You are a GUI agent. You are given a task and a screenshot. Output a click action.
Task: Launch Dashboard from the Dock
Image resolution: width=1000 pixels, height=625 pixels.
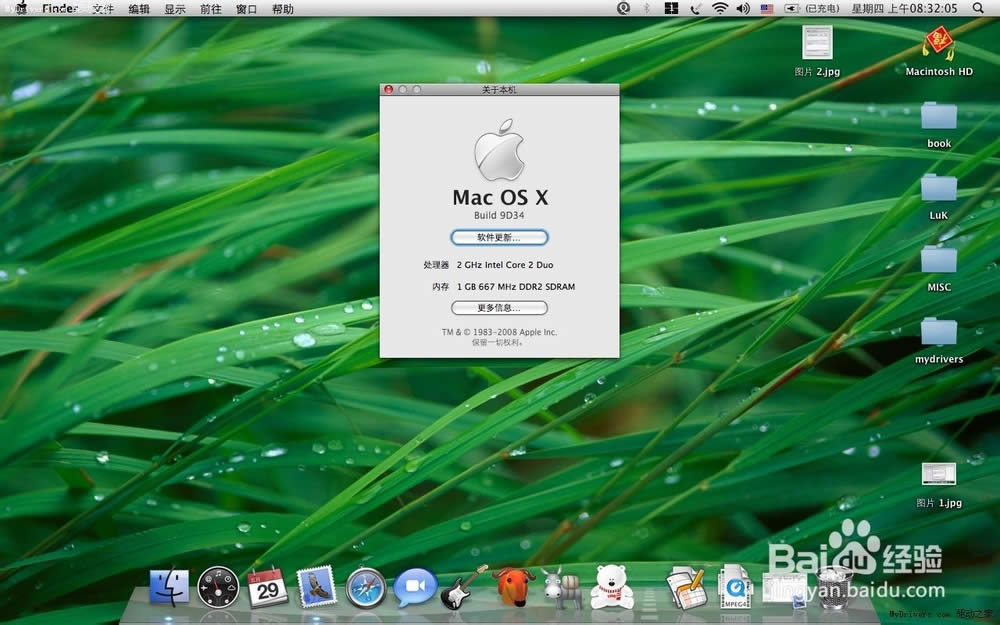coord(218,587)
